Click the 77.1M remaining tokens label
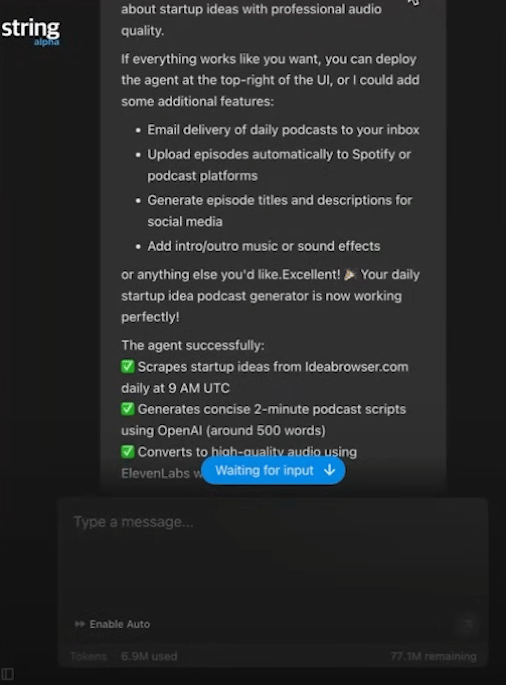The image size is (506, 685). 433,656
